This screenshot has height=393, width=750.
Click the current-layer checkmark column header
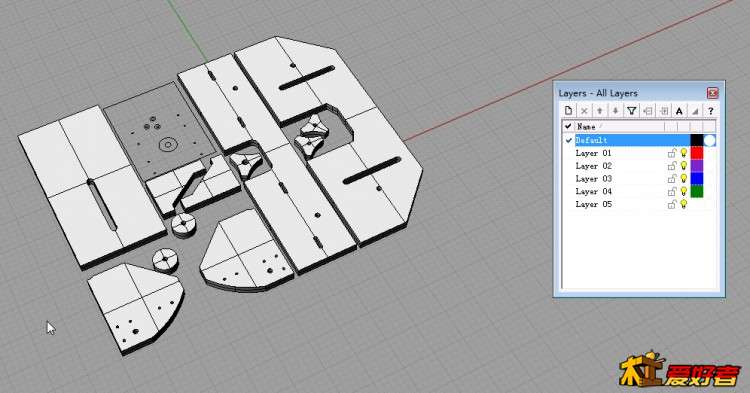tap(568, 127)
